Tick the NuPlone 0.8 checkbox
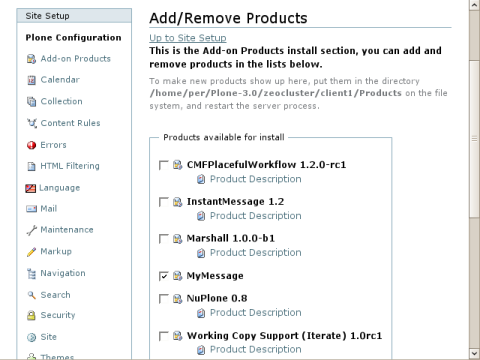The width and height of the screenshot is (480, 360). [x=164, y=298]
